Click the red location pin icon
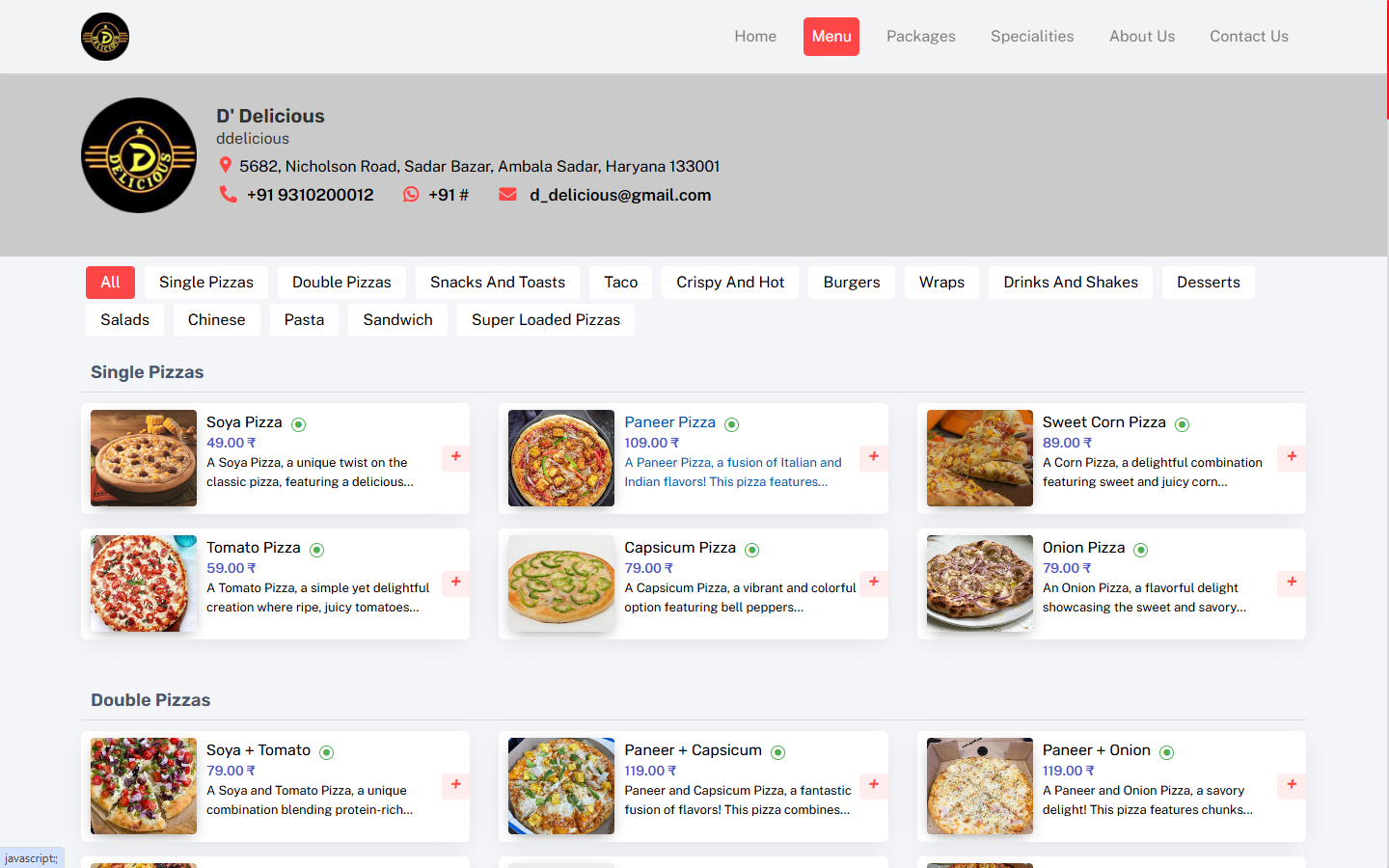The image size is (1389, 868). [x=228, y=165]
